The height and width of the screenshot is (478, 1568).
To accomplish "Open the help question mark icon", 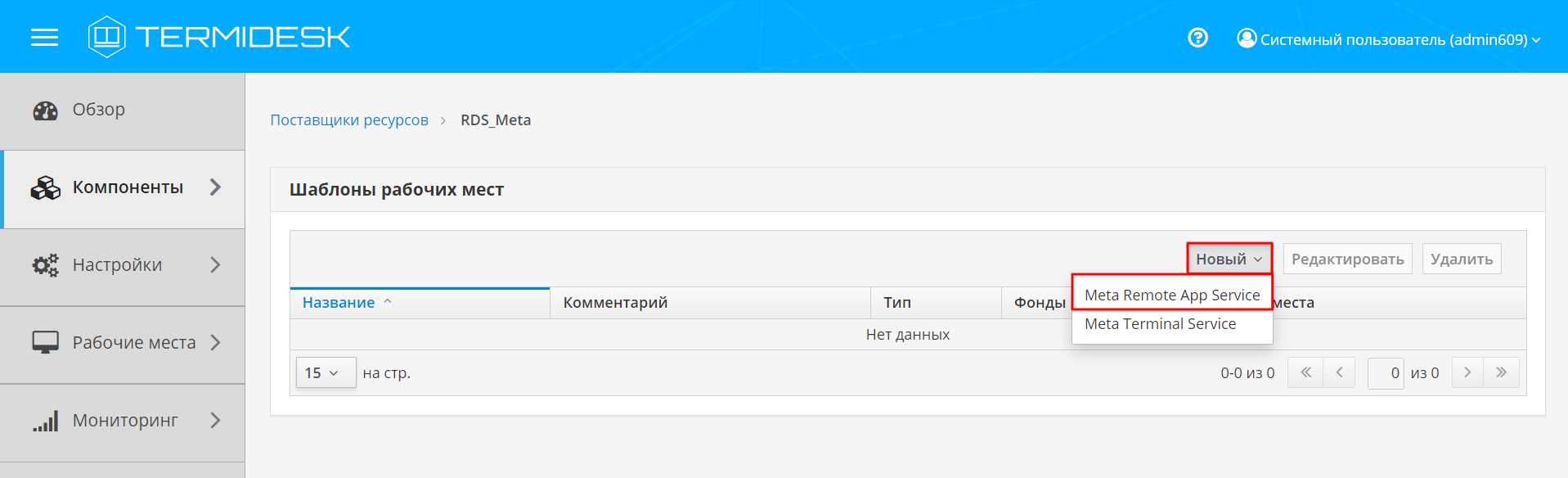I will 1197,38.
